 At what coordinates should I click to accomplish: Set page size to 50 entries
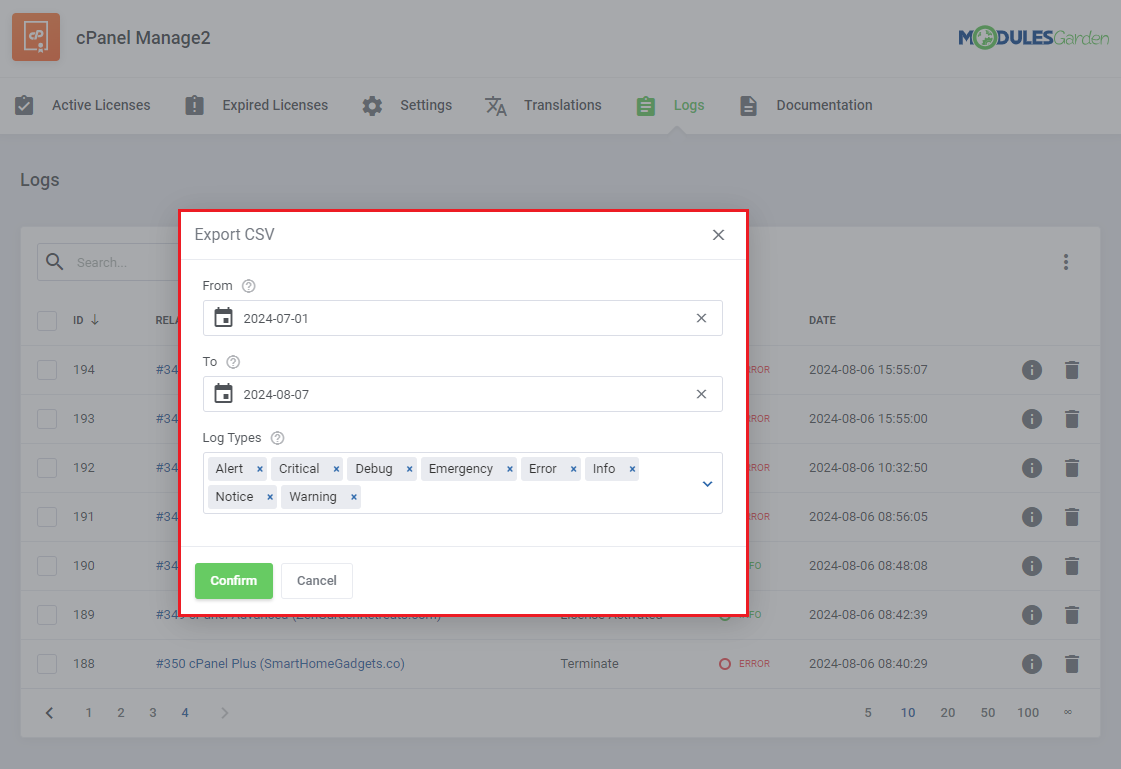(988, 713)
